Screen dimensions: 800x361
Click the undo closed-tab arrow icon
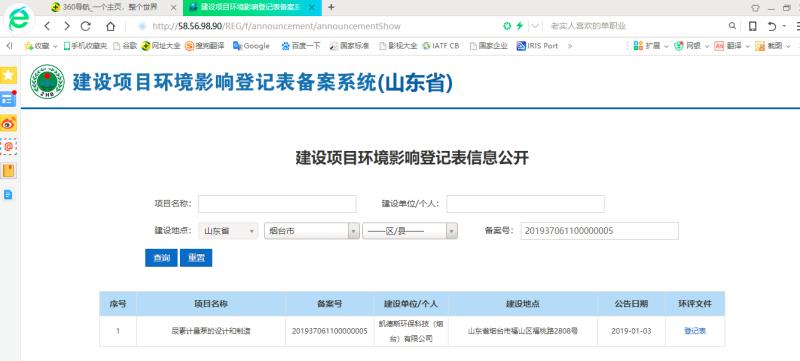point(772,26)
